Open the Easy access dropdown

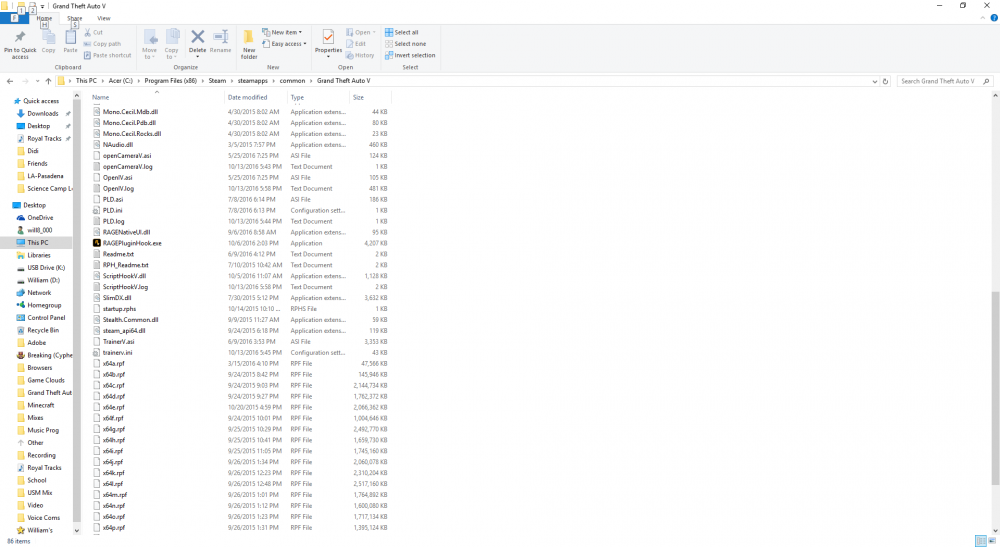pos(284,44)
